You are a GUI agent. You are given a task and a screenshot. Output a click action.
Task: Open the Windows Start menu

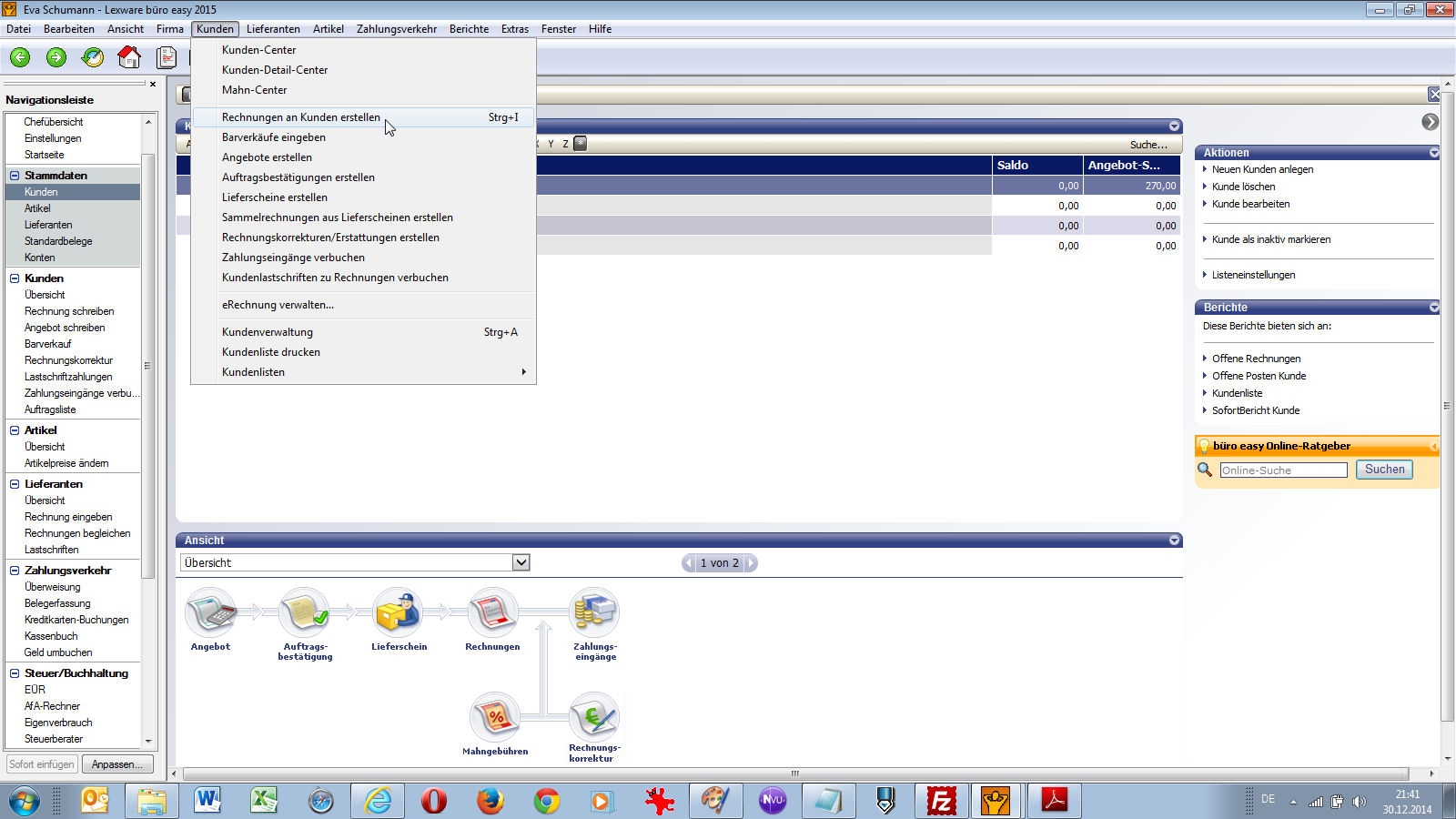pos(25,801)
